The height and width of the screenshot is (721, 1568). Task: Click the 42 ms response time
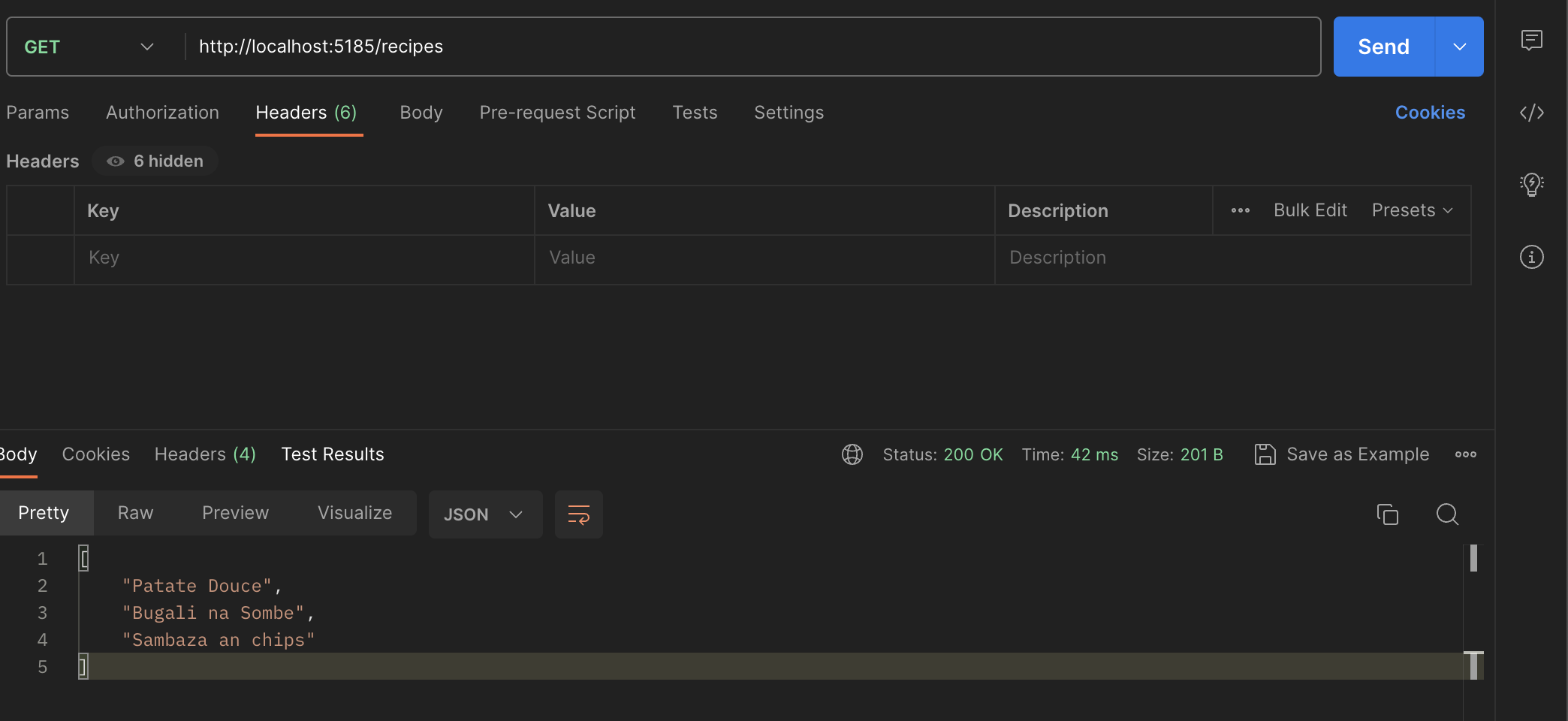pyautogui.click(x=1094, y=454)
